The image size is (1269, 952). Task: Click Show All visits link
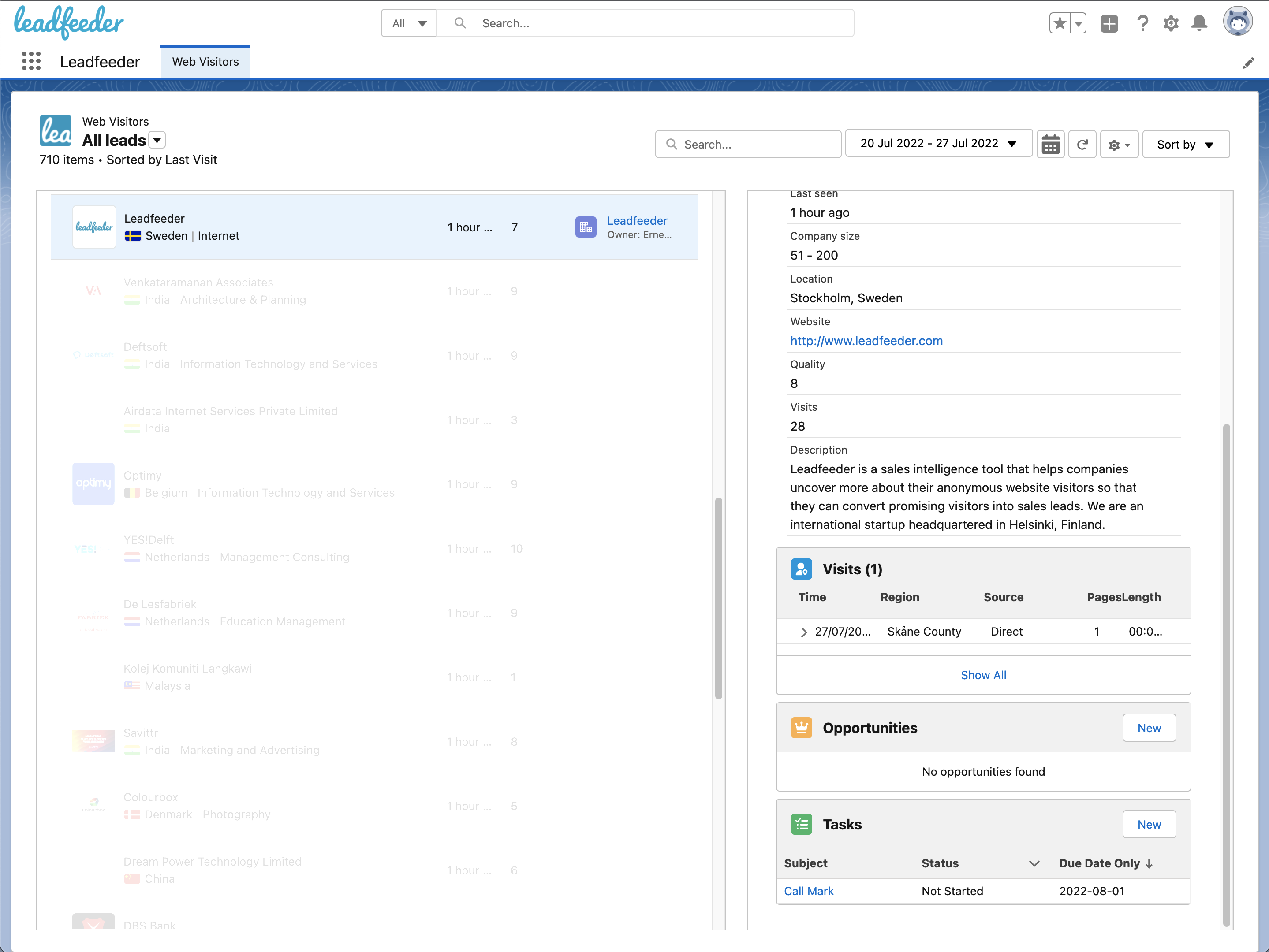click(x=983, y=675)
